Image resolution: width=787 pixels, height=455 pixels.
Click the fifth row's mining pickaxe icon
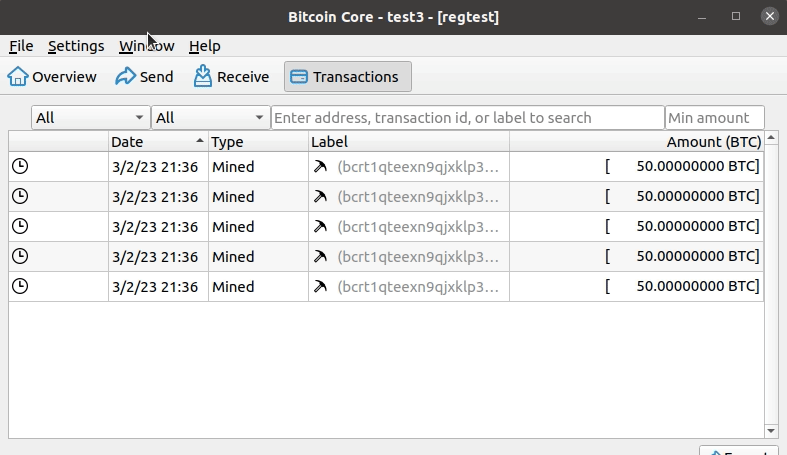(x=320, y=286)
